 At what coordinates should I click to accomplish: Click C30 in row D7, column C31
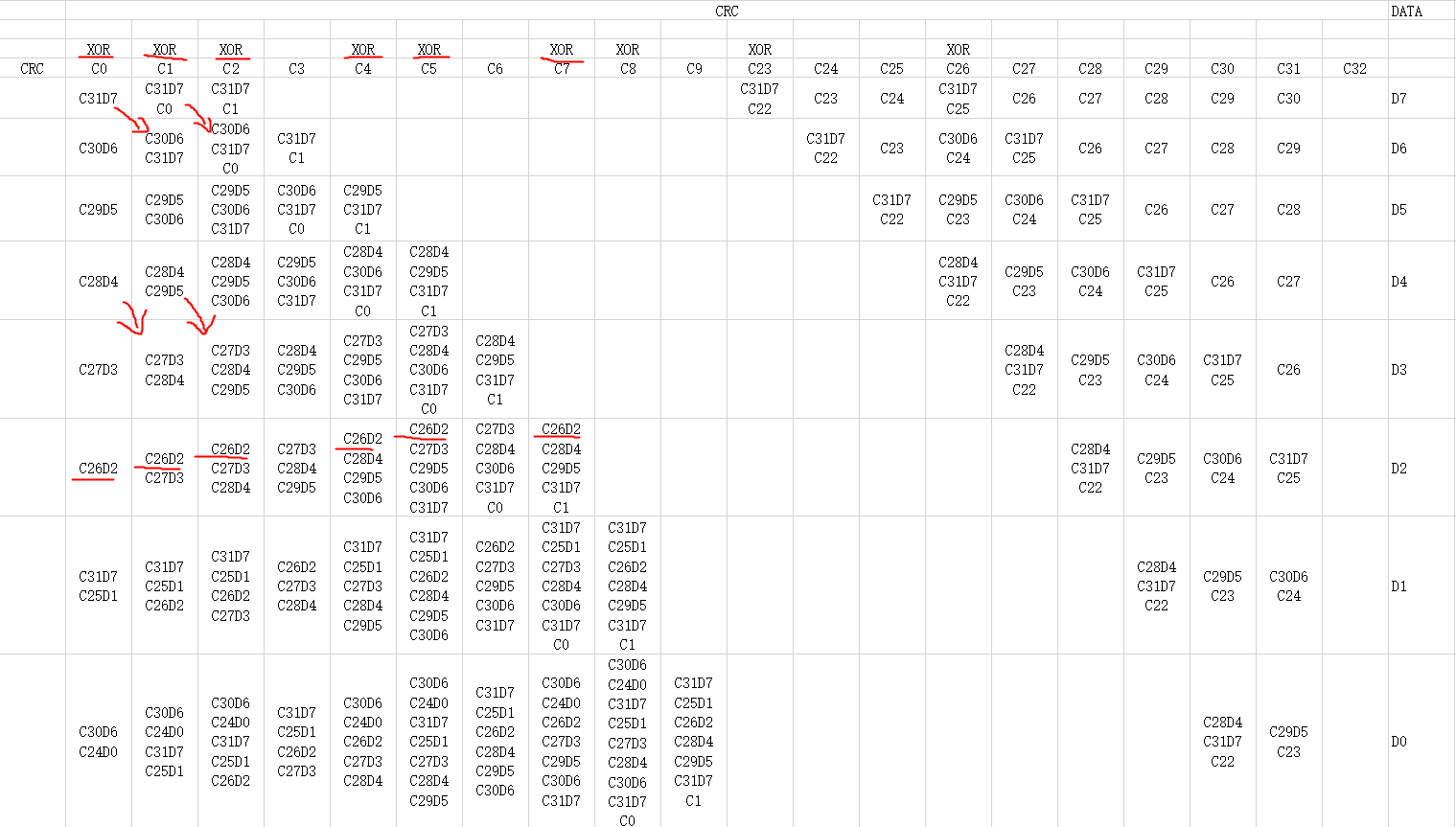(1289, 99)
